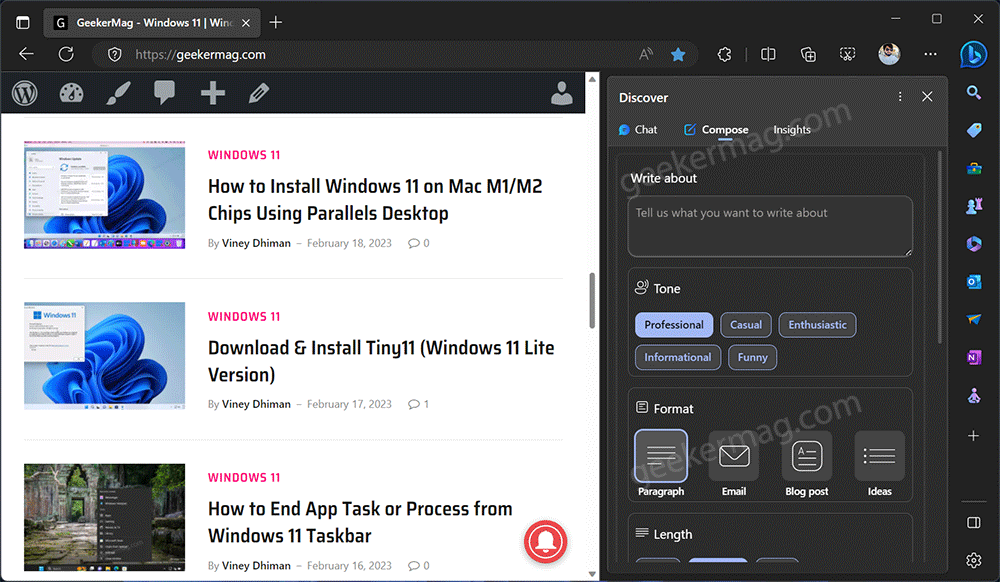This screenshot has height=582, width=1000.
Task: Select the Enthusiastic tone
Action: [818, 325]
